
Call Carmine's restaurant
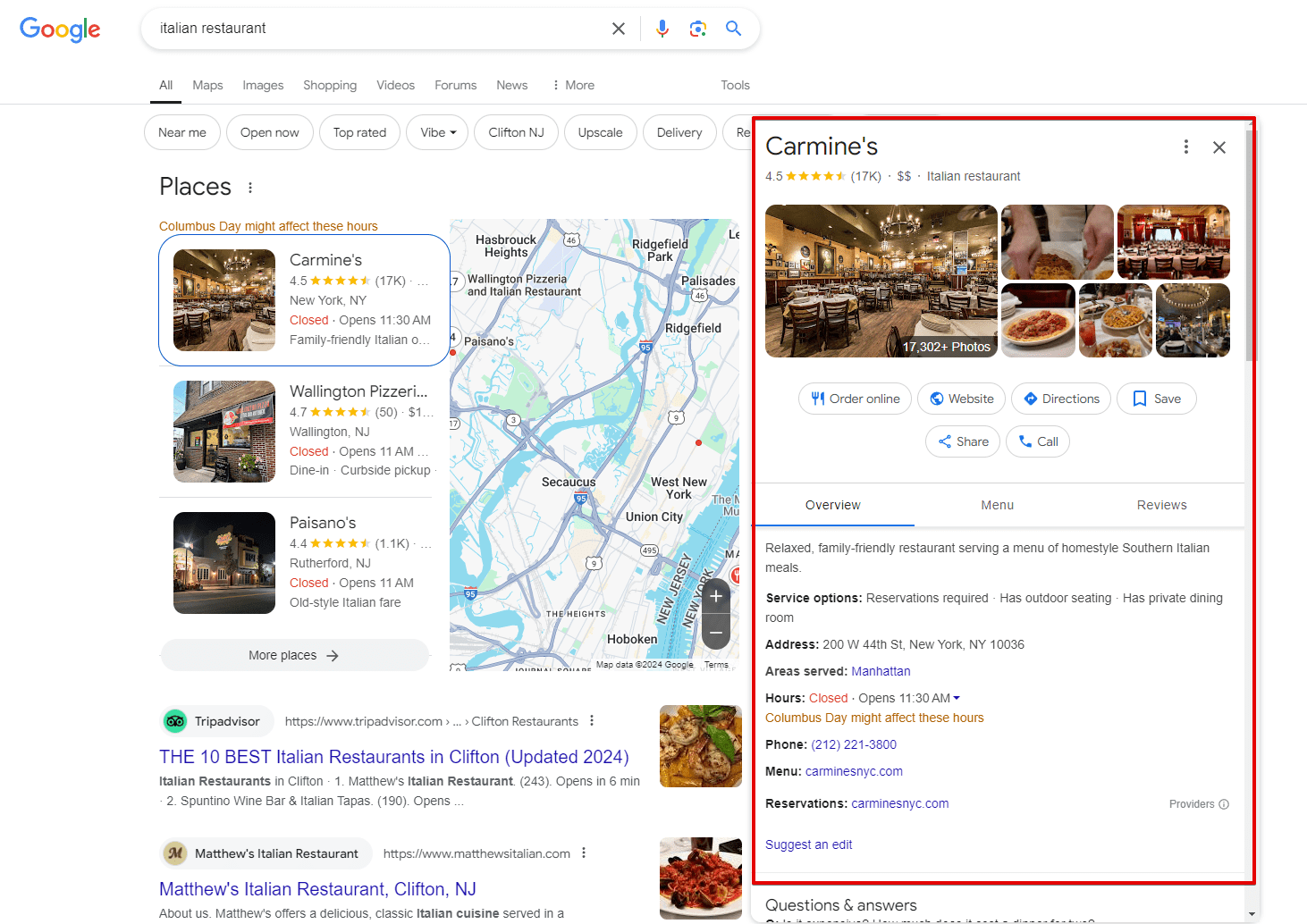[1038, 441]
